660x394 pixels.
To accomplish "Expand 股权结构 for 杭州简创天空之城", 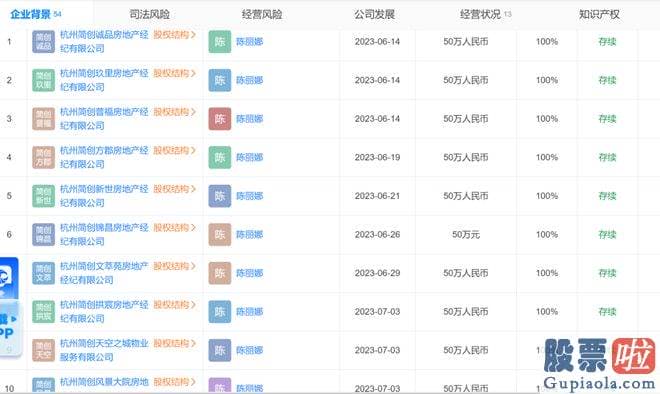I will pyautogui.click(x=174, y=343).
